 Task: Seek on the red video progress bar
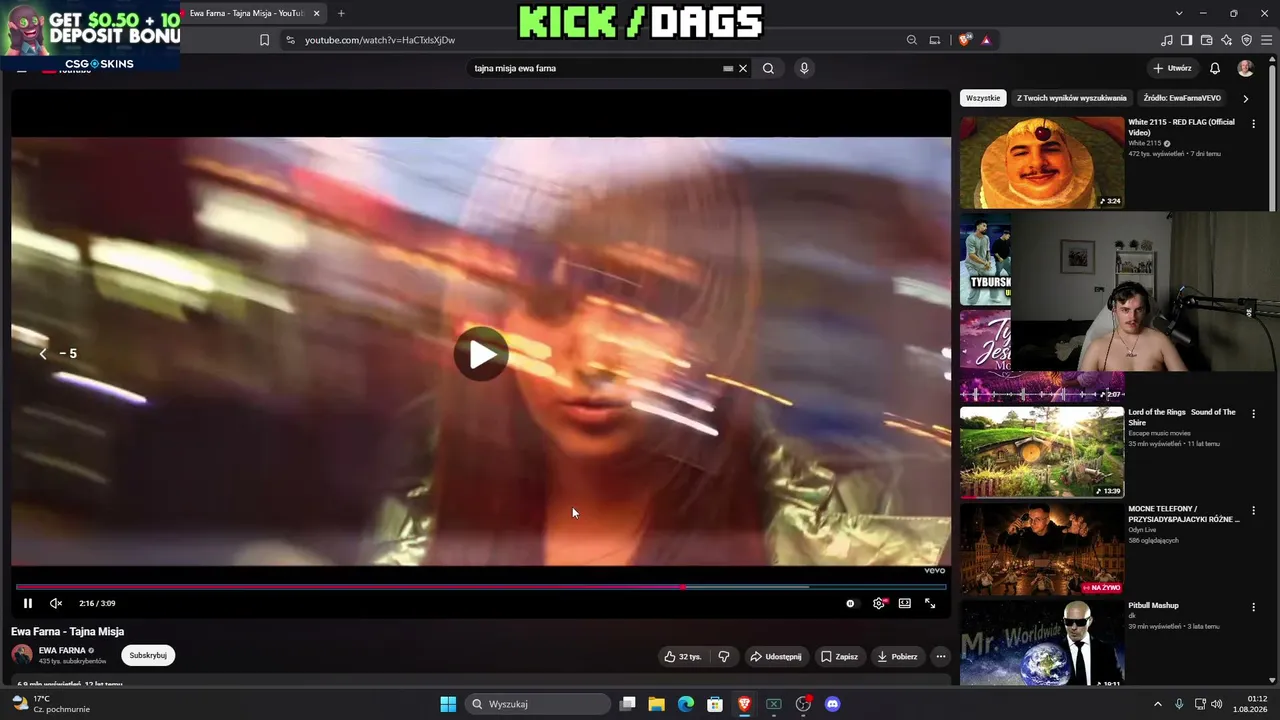(x=481, y=587)
